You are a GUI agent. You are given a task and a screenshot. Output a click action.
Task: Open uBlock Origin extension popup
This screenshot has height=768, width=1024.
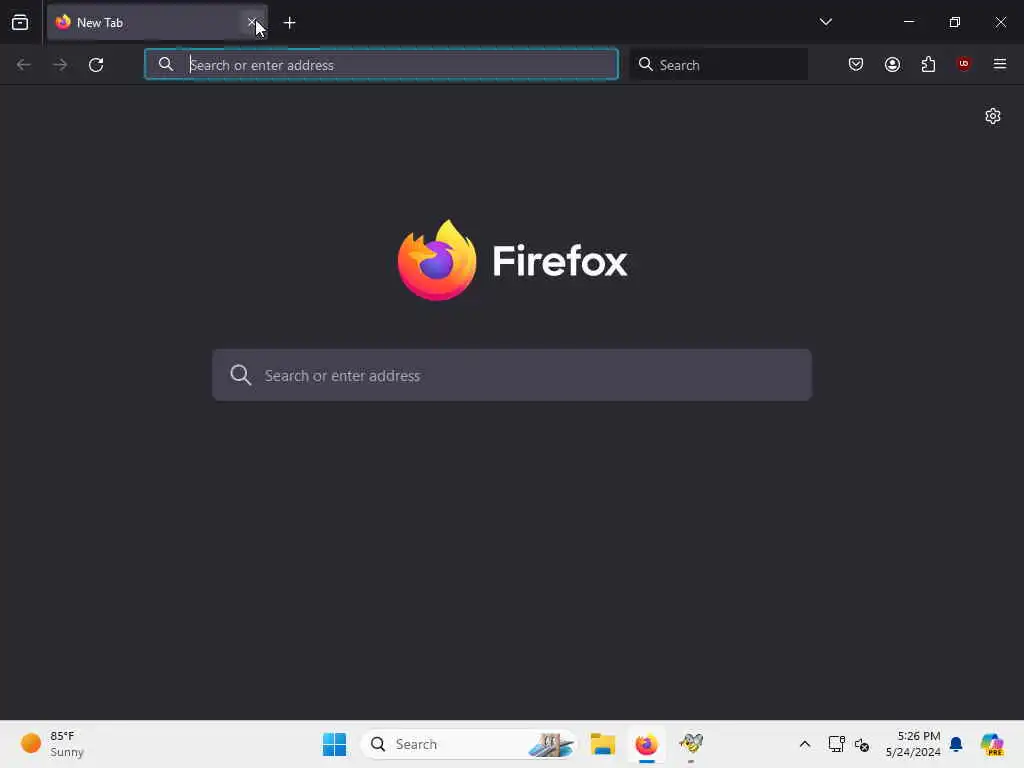click(963, 64)
